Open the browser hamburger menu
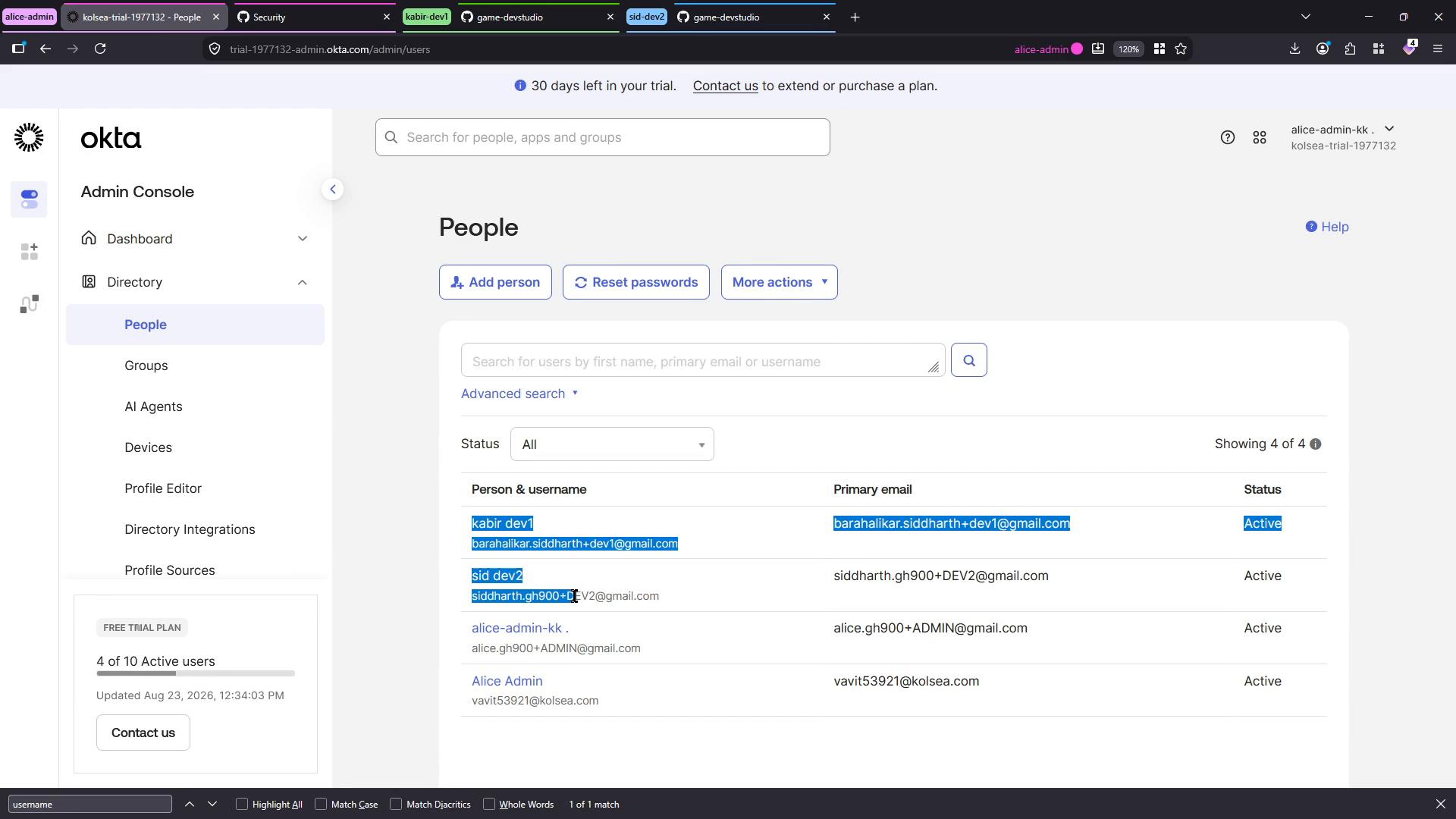 [1437, 49]
